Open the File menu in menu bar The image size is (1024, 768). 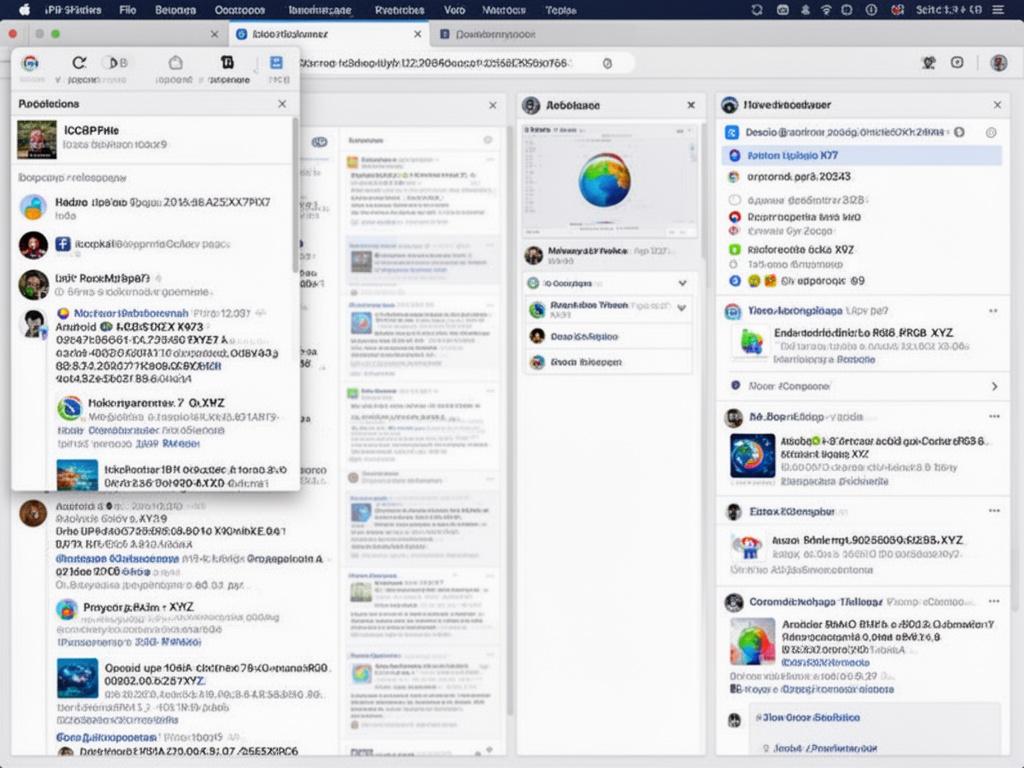coord(127,9)
